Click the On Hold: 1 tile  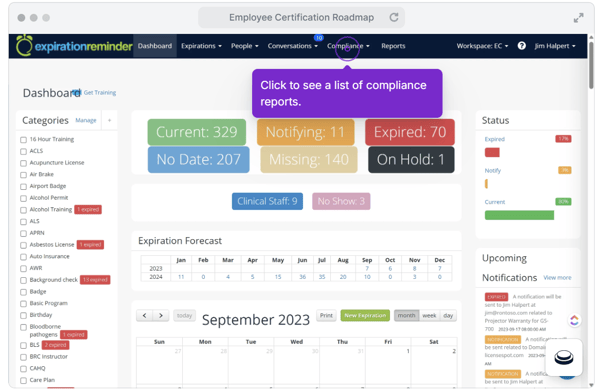coord(411,160)
